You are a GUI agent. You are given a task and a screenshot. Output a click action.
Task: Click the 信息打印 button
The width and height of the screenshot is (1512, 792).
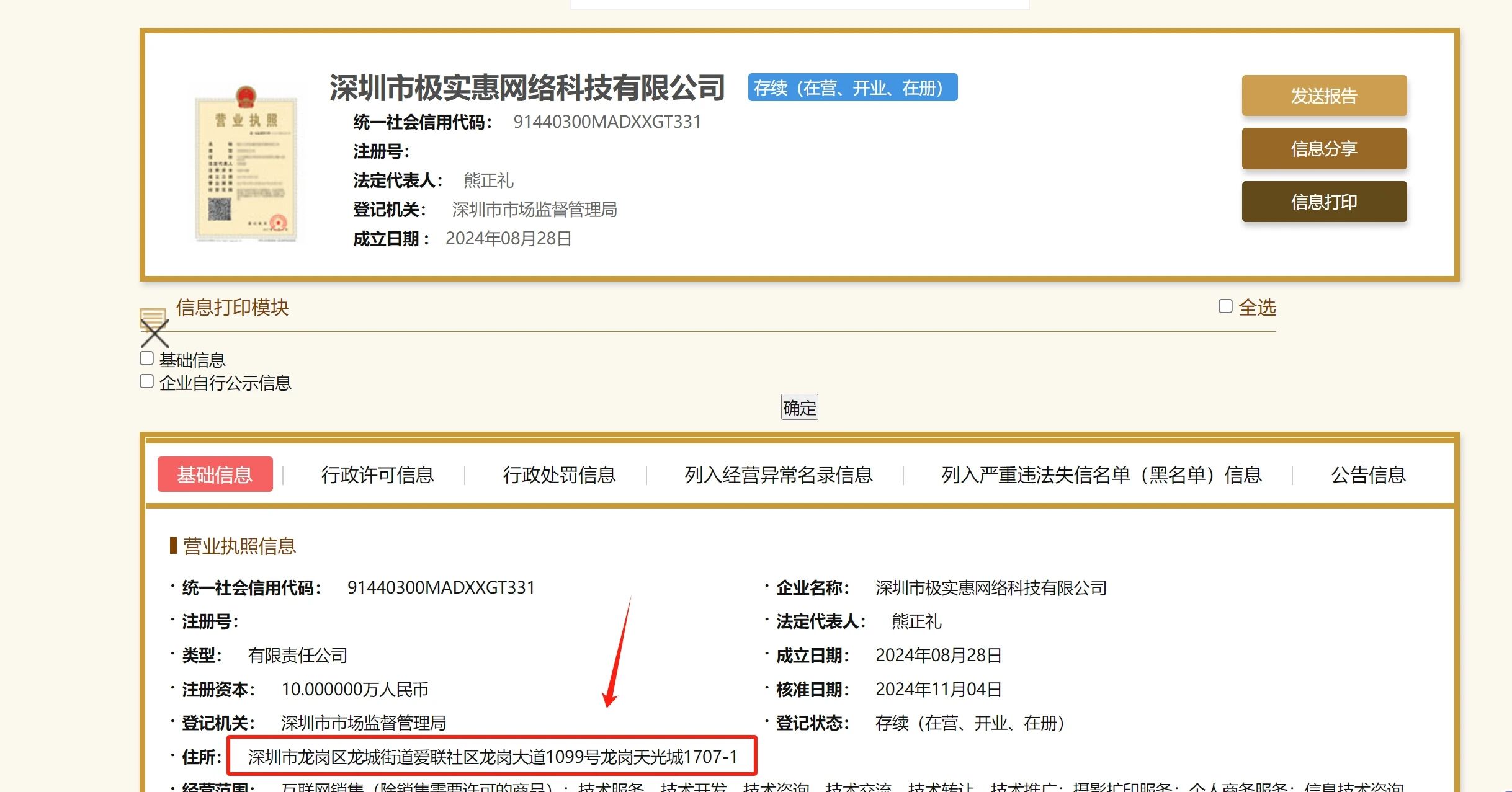coord(1323,202)
